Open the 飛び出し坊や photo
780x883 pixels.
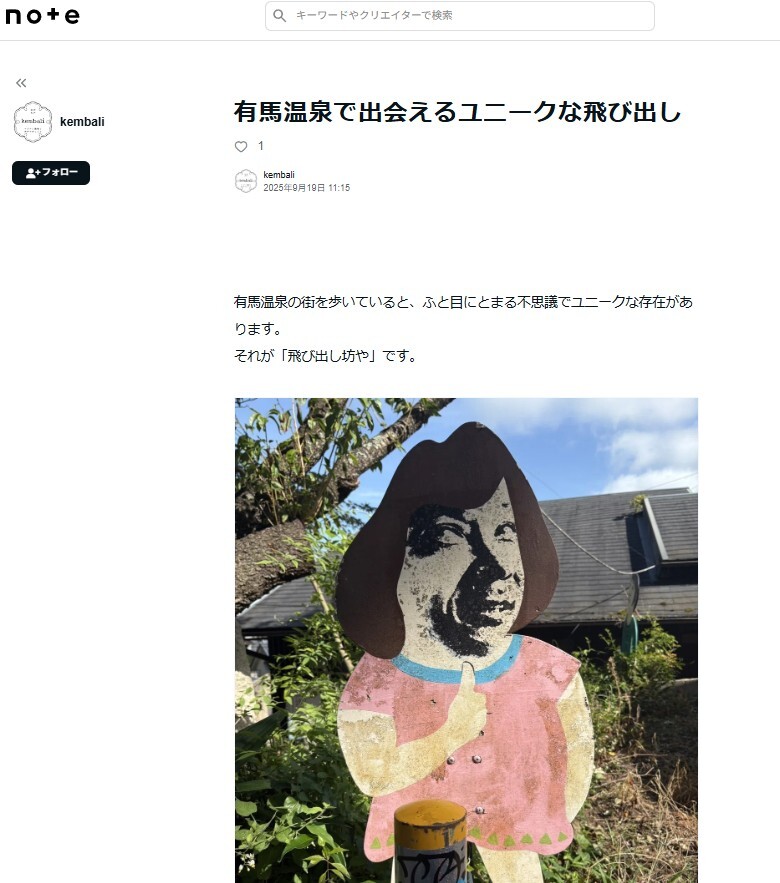coord(466,640)
